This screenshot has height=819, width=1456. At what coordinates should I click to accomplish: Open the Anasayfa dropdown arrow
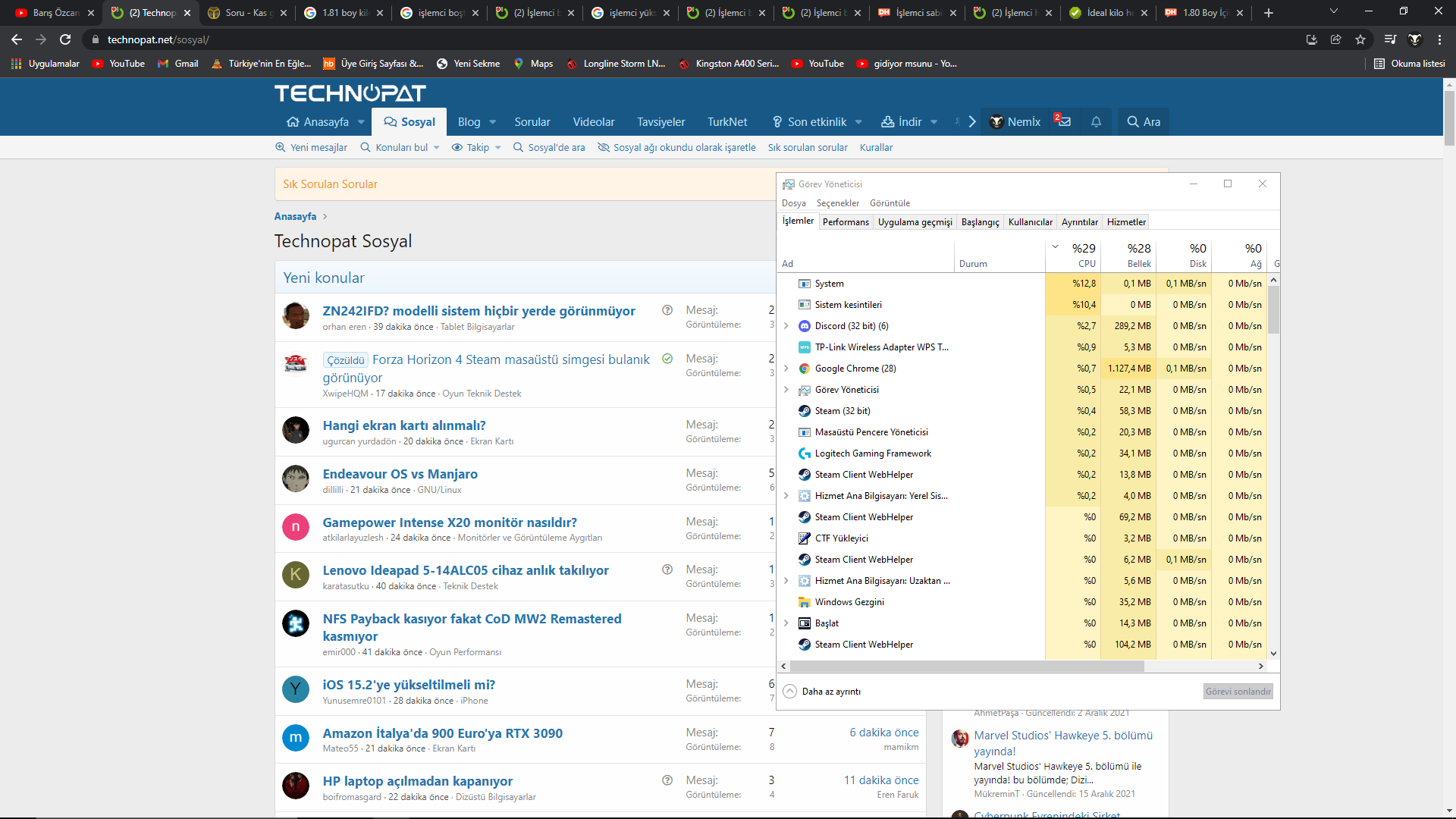pos(361,122)
